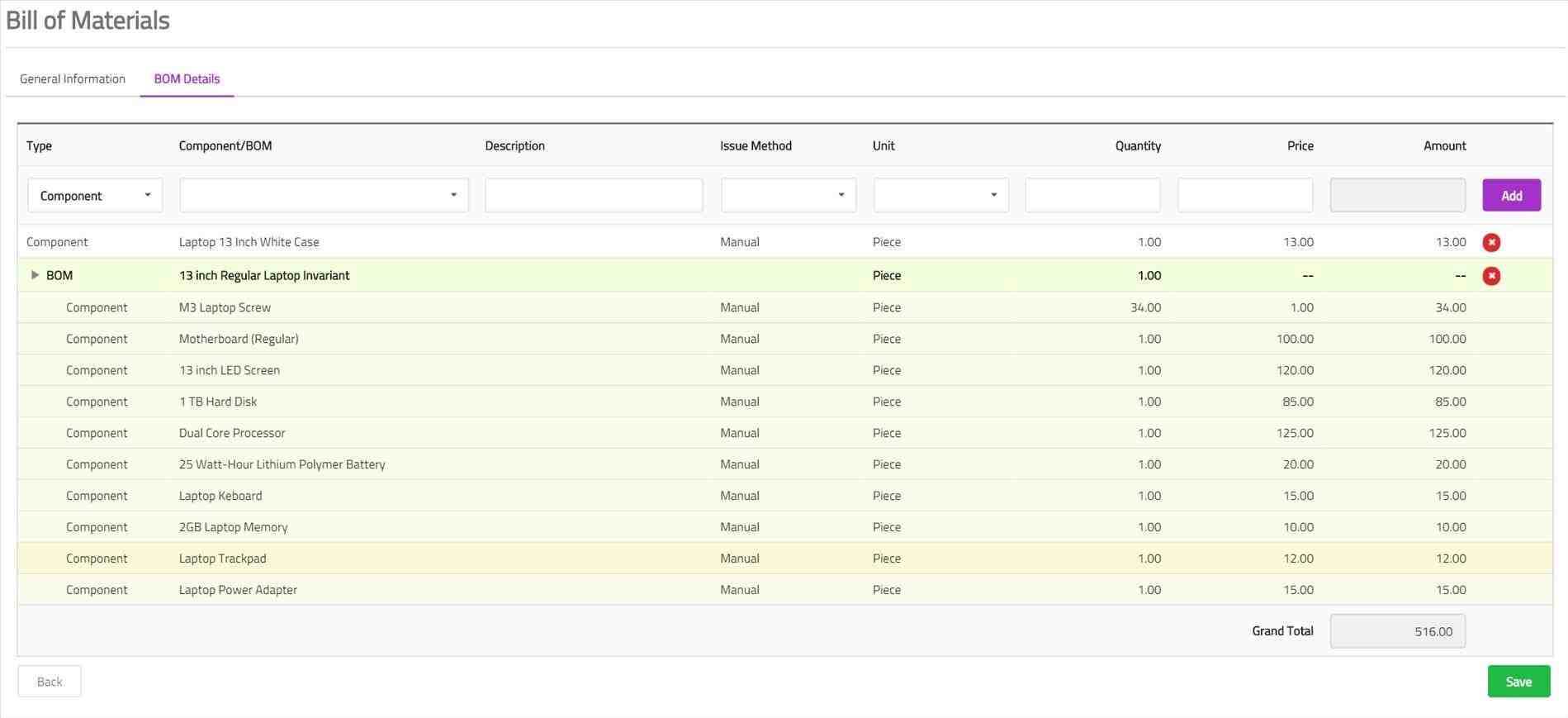Viewport: 1568px width, 718px height.
Task: Select the 2GB Laptop Memory row
Action: (x=784, y=527)
